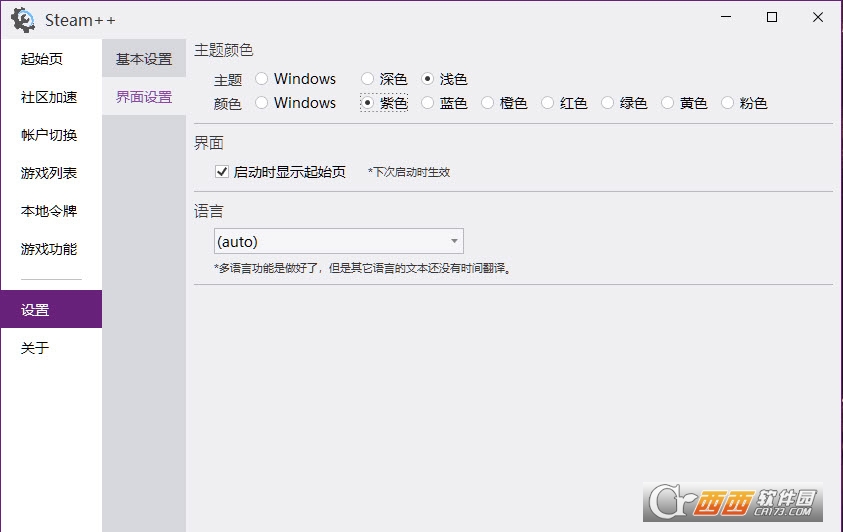Image resolution: width=843 pixels, height=532 pixels.
Task: Click the 语言 section heading
Action: 209,211
